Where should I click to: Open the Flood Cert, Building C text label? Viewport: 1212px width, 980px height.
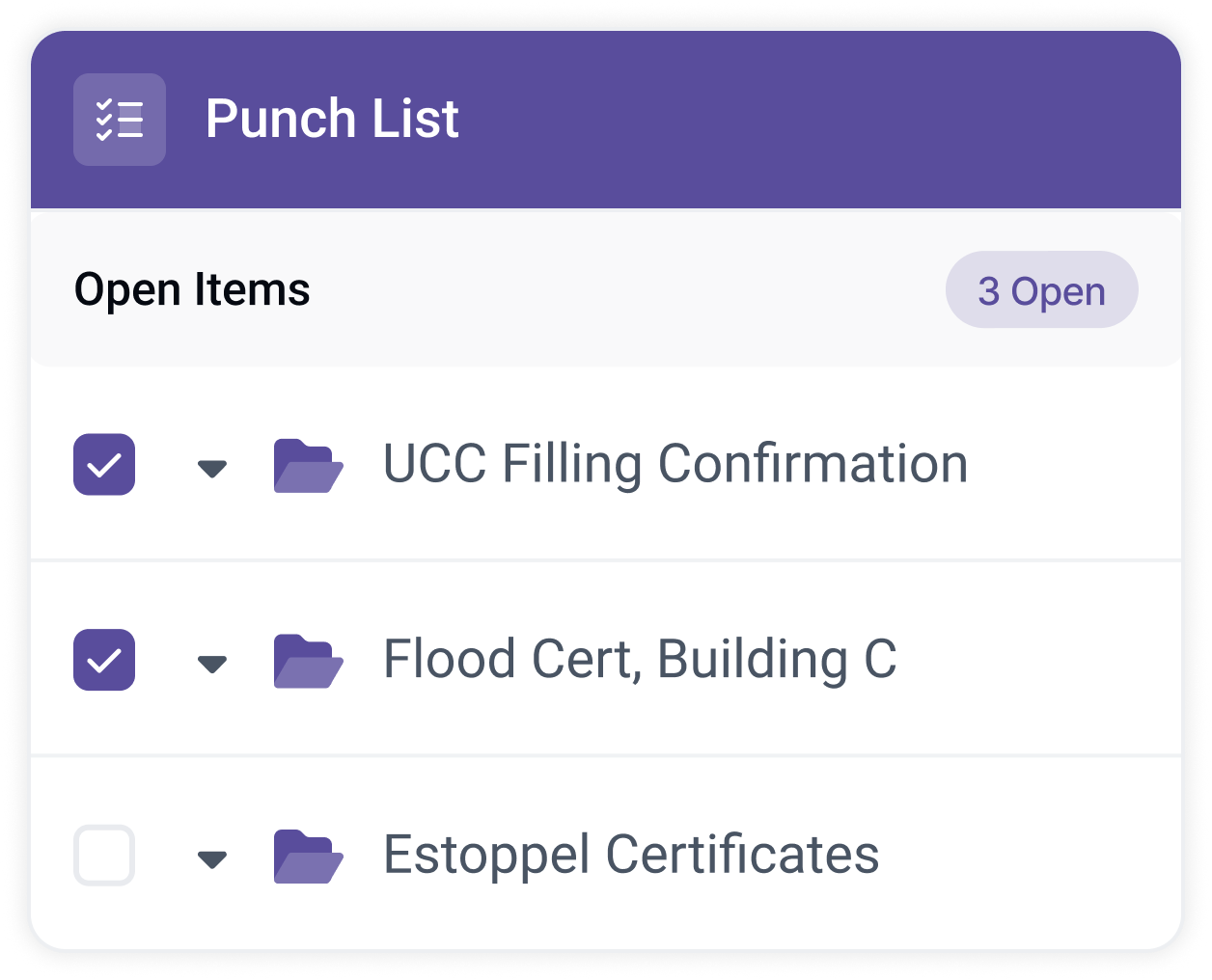pyautogui.click(x=640, y=660)
